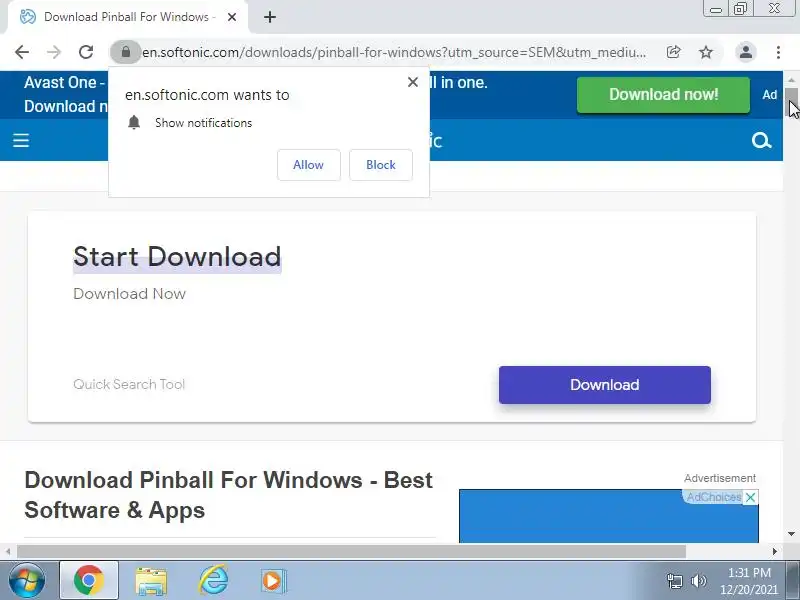Click the green Download now! button
Image resolution: width=800 pixels, height=600 pixels.
tap(663, 94)
